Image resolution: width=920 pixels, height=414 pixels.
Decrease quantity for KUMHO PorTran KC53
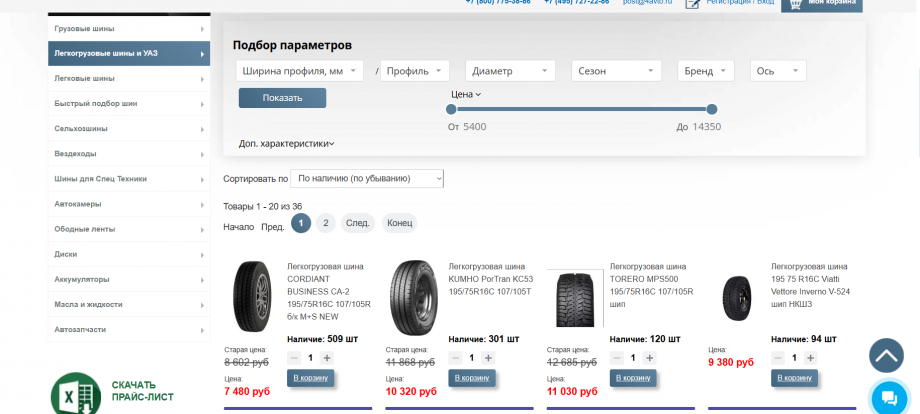click(456, 358)
